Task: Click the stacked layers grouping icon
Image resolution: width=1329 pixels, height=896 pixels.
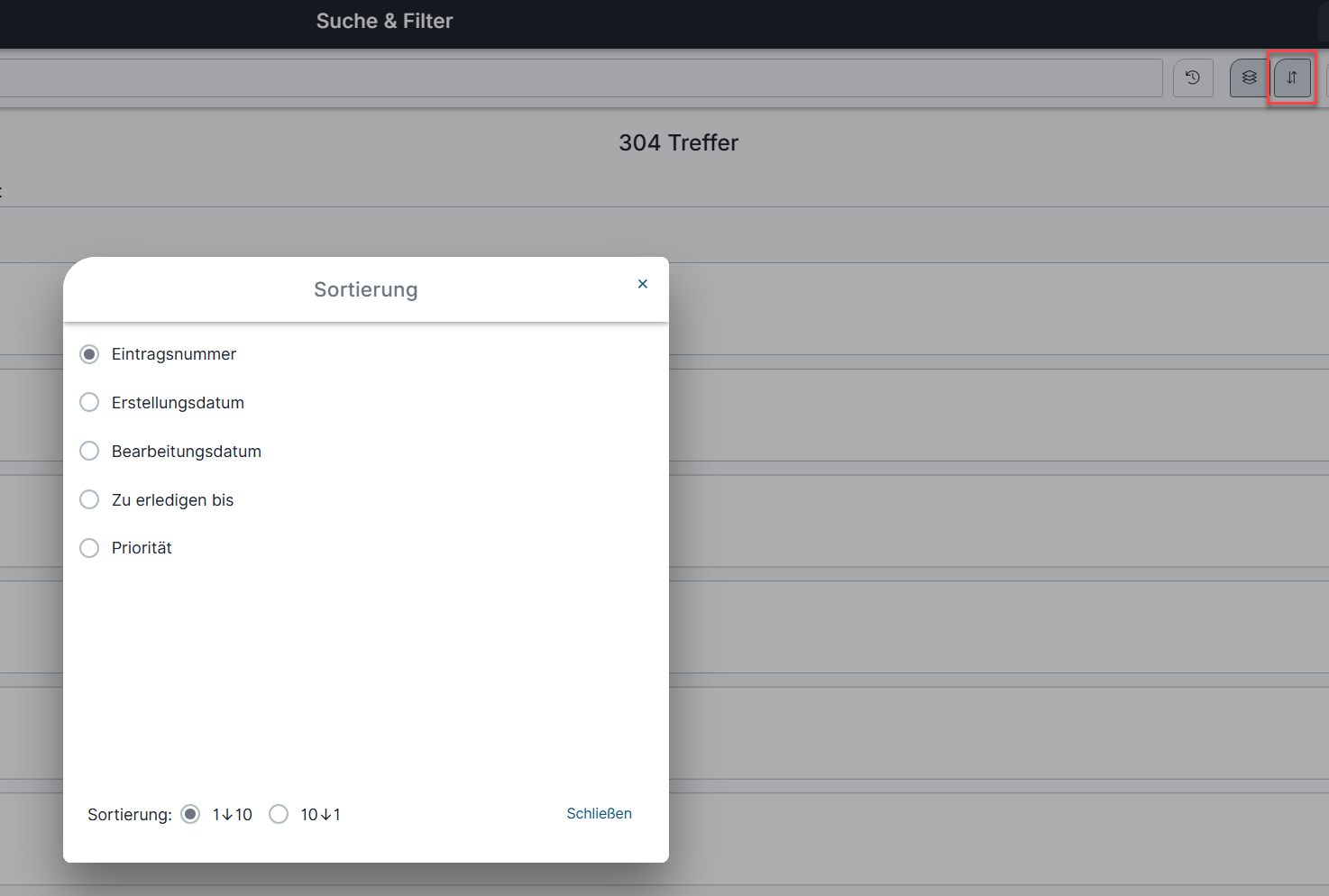Action: [1249, 78]
